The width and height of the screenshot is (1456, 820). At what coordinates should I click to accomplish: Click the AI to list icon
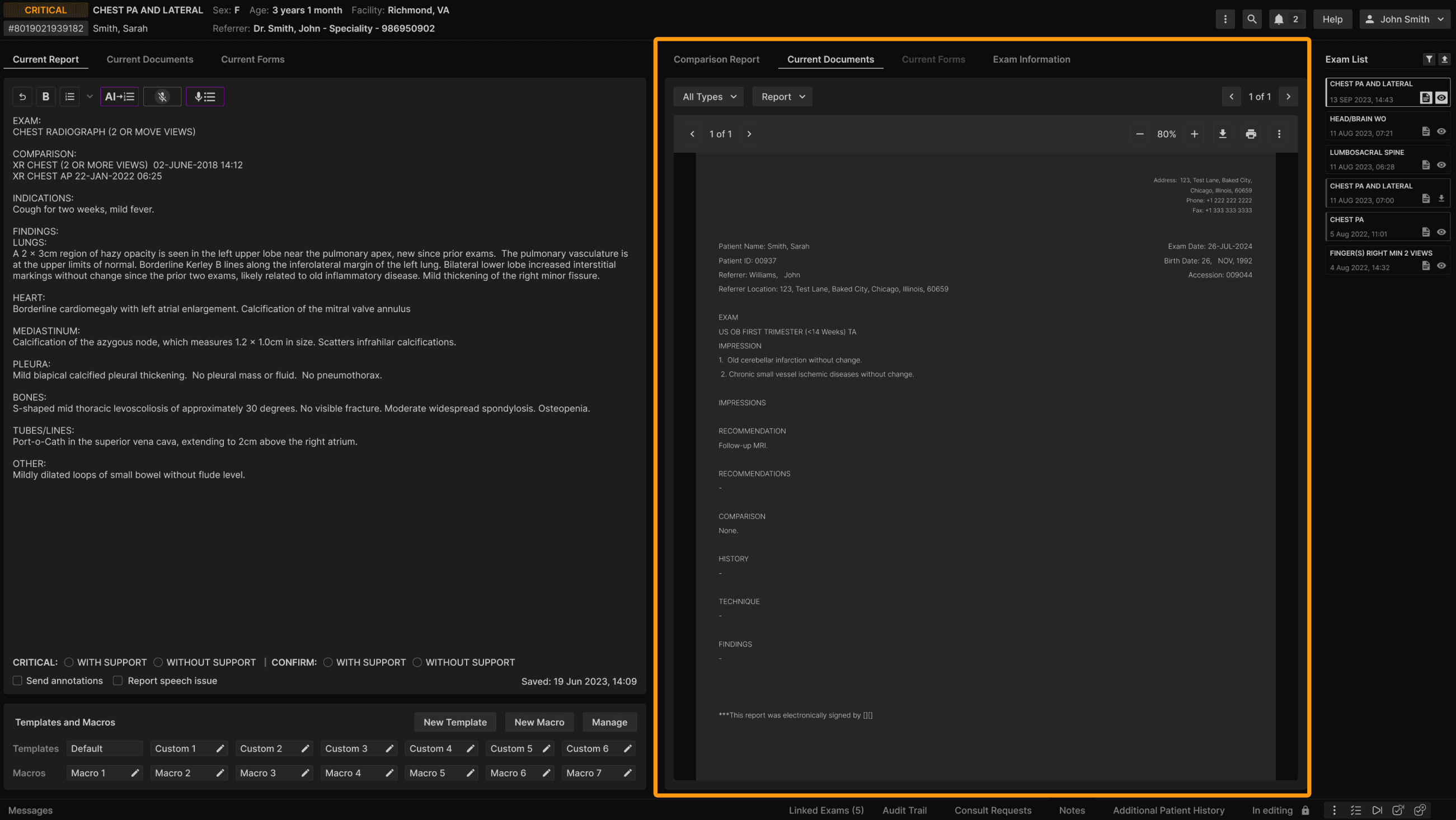click(119, 97)
